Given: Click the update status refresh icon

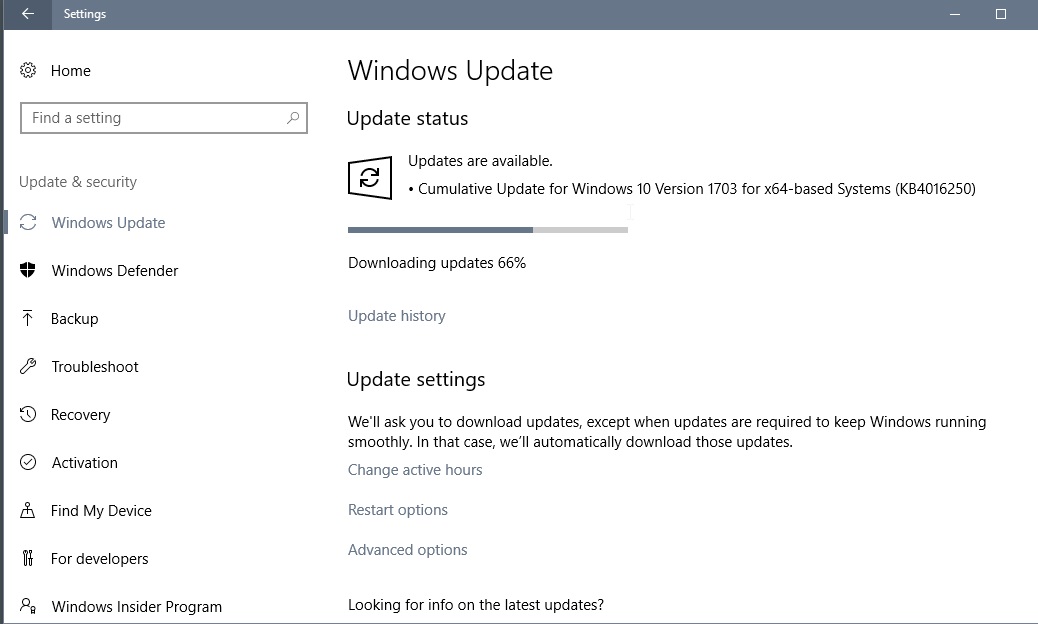Looking at the screenshot, I should click(370, 177).
